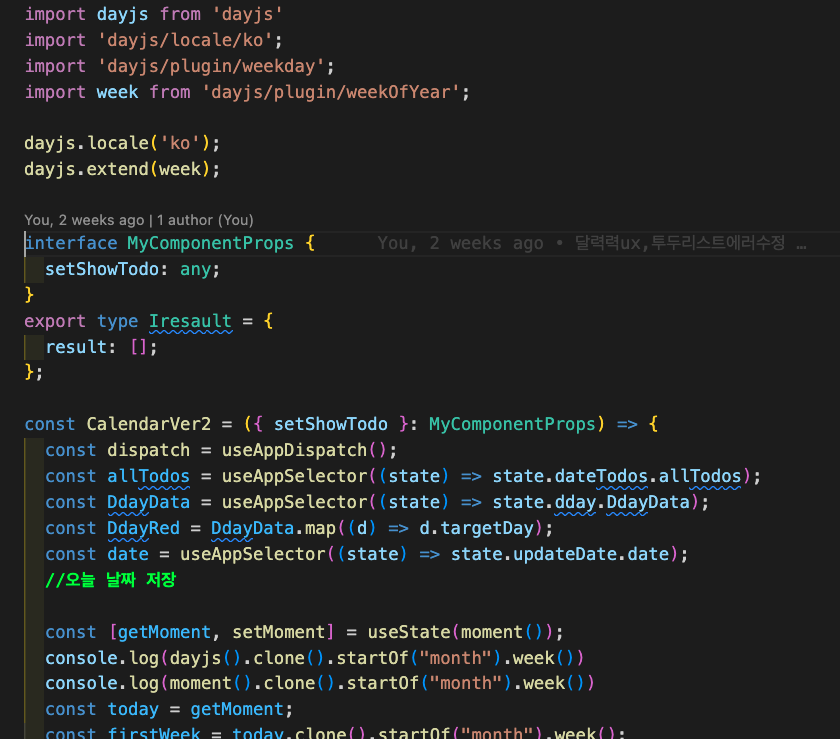Screen dimensions: 840x739
Task: Click the 'dayjs/plugin/weekOfYear' import string
Action: tap(331, 92)
